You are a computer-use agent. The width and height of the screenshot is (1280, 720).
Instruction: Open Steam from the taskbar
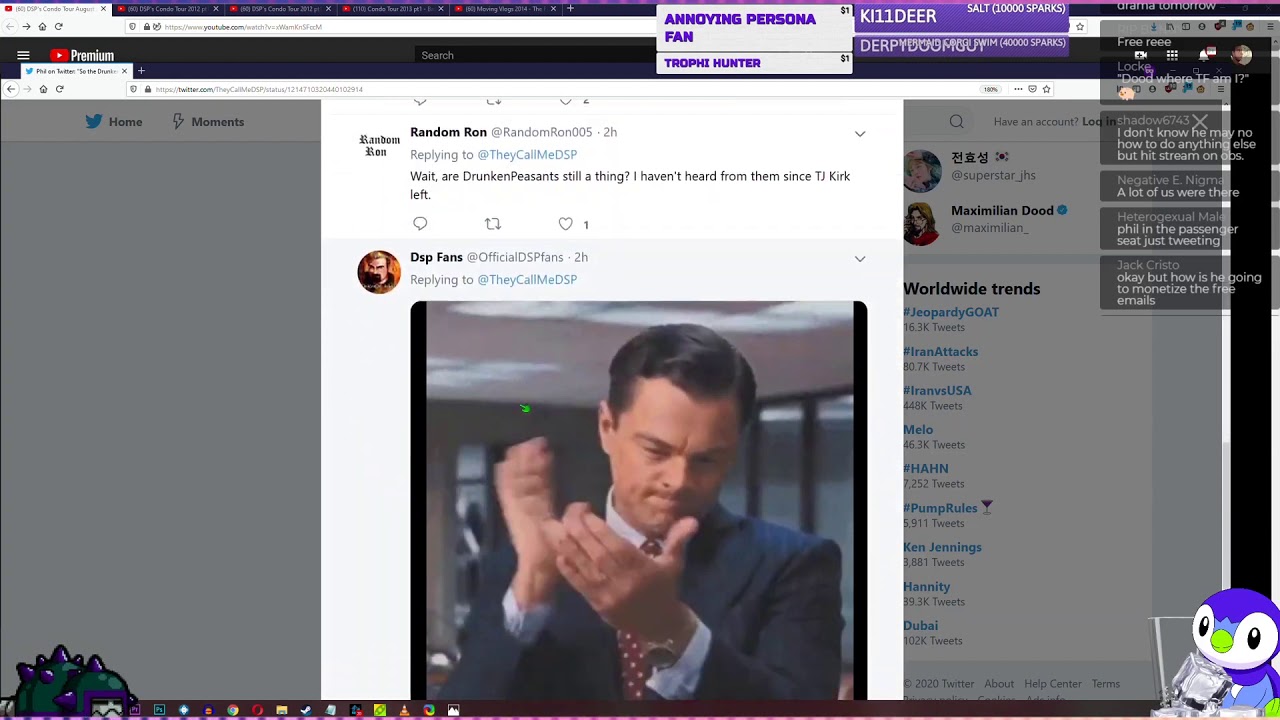[x=306, y=710]
